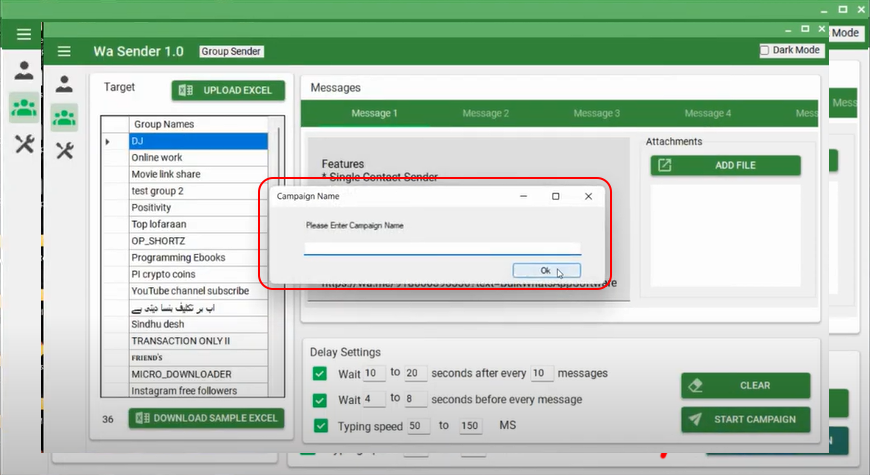Screen dimensions: 870x475
Task: Click the Group Names list scrollbar
Action: pos(280,250)
